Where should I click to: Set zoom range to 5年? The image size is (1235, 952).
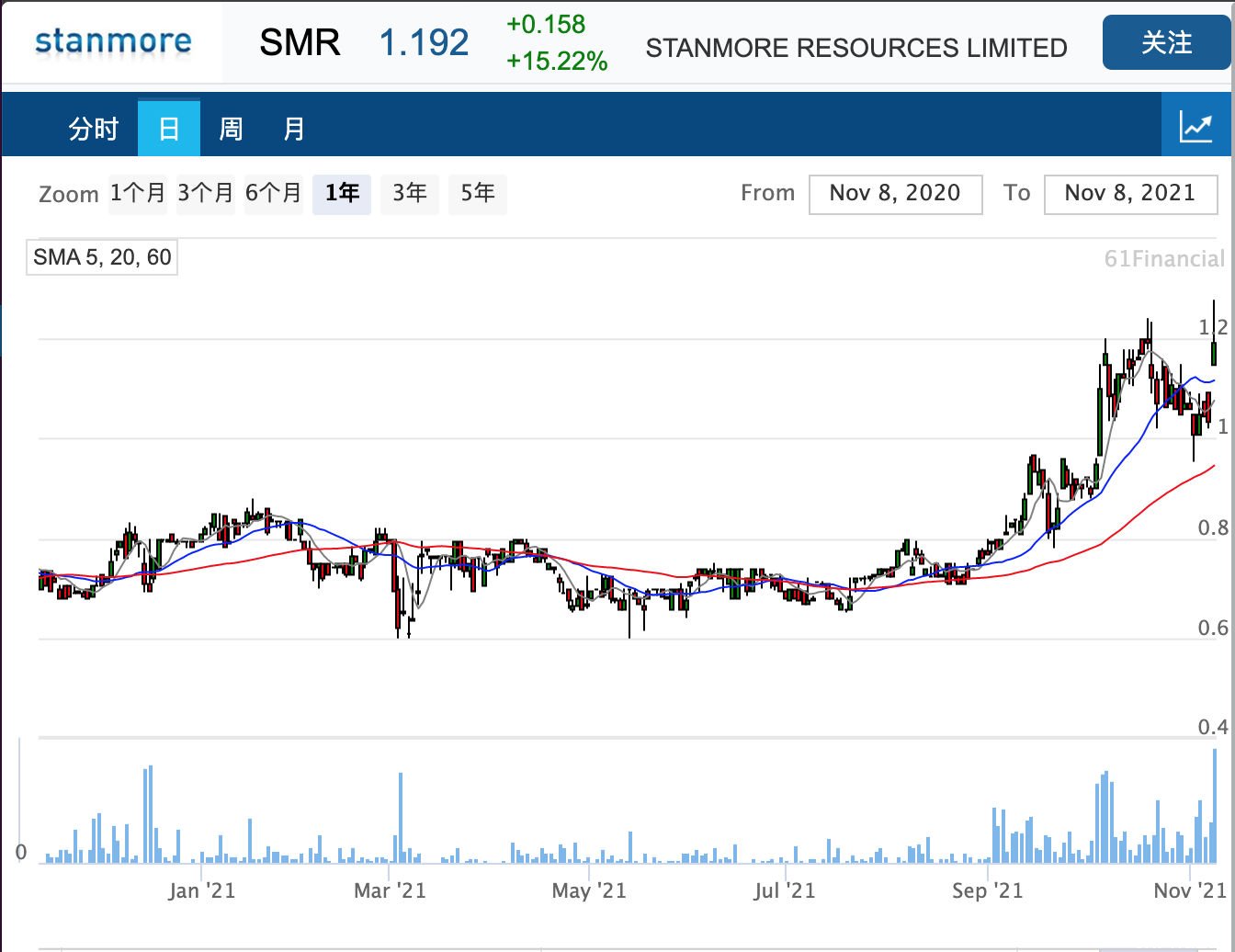(x=478, y=194)
